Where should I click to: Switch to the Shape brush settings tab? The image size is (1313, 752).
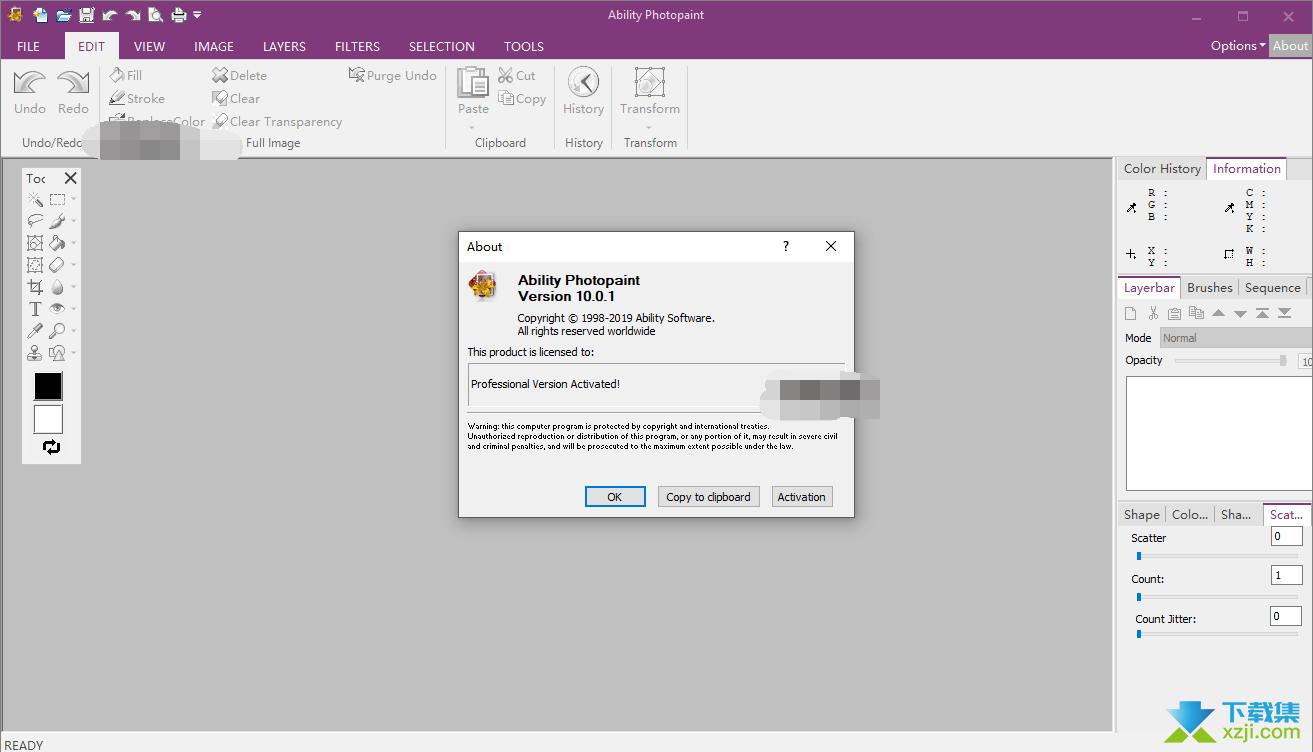[x=1141, y=515]
